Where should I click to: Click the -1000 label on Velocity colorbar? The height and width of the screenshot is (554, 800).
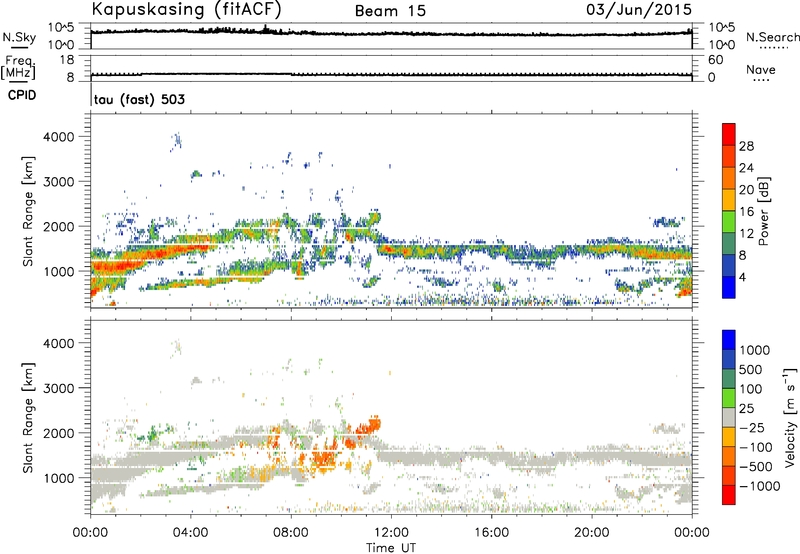click(x=760, y=486)
